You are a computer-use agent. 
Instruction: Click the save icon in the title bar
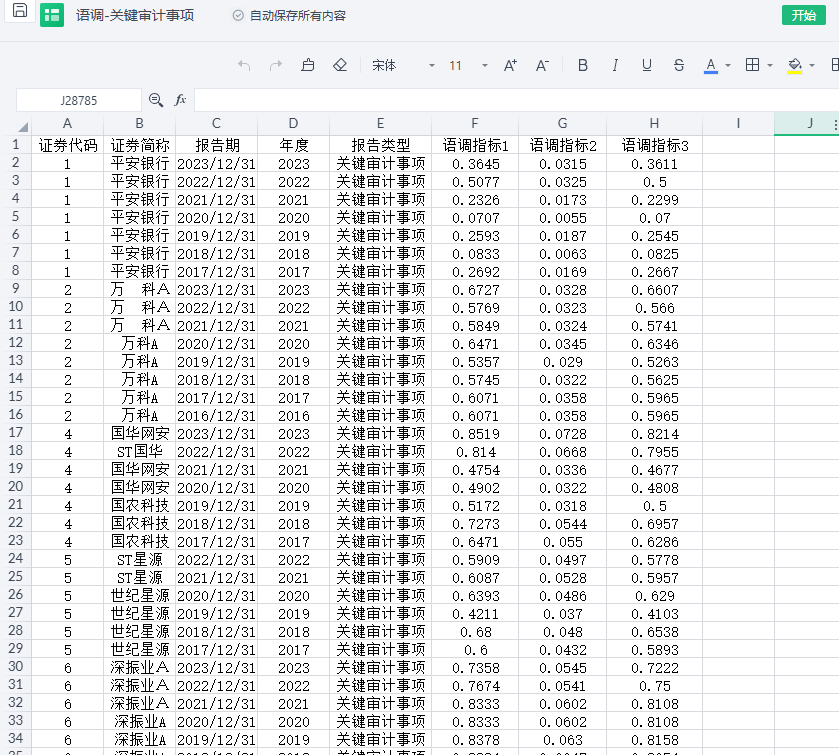[20, 11]
